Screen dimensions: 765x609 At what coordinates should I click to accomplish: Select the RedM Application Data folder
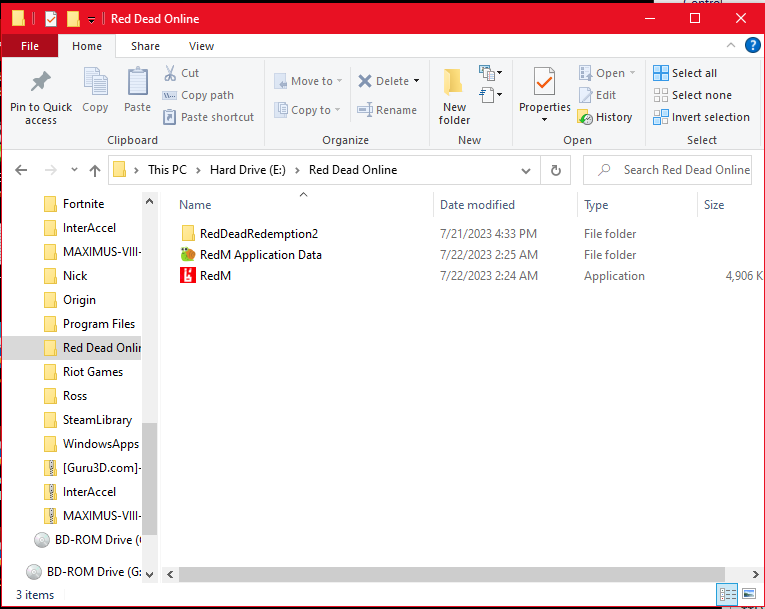tap(261, 255)
